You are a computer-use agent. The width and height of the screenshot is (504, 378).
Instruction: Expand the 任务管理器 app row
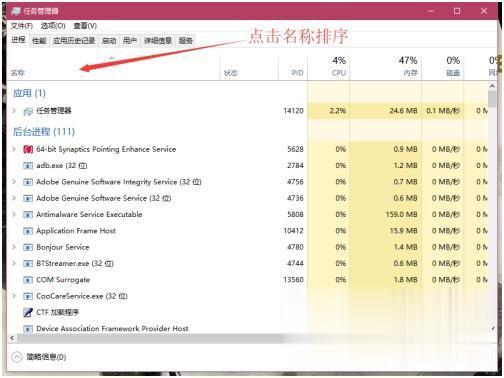pos(14,111)
